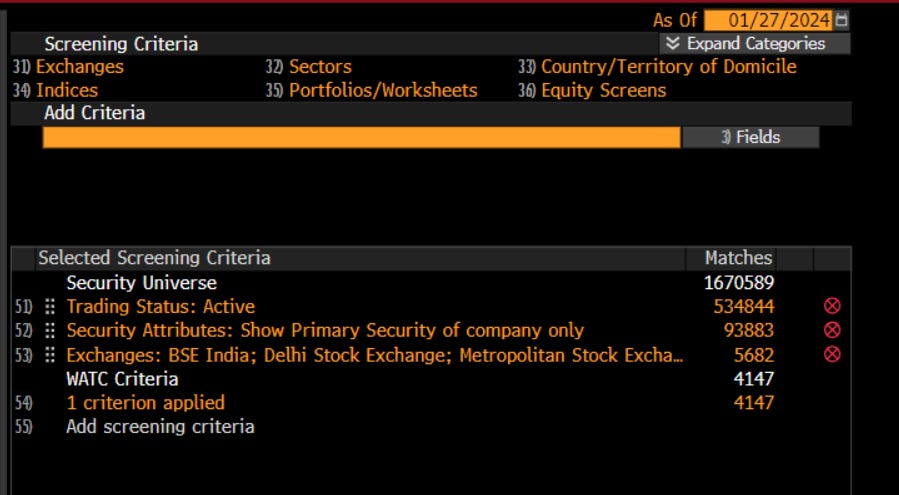Open the Sectors category
Viewport: 899px width, 495px height.
pyautogui.click(x=320, y=67)
